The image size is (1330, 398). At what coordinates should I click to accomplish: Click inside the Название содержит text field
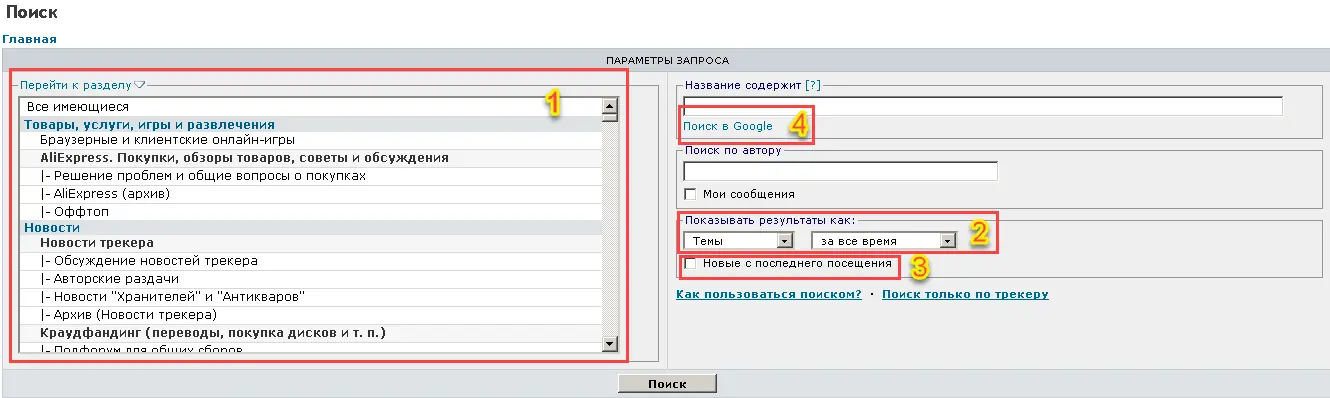coord(982,106)
